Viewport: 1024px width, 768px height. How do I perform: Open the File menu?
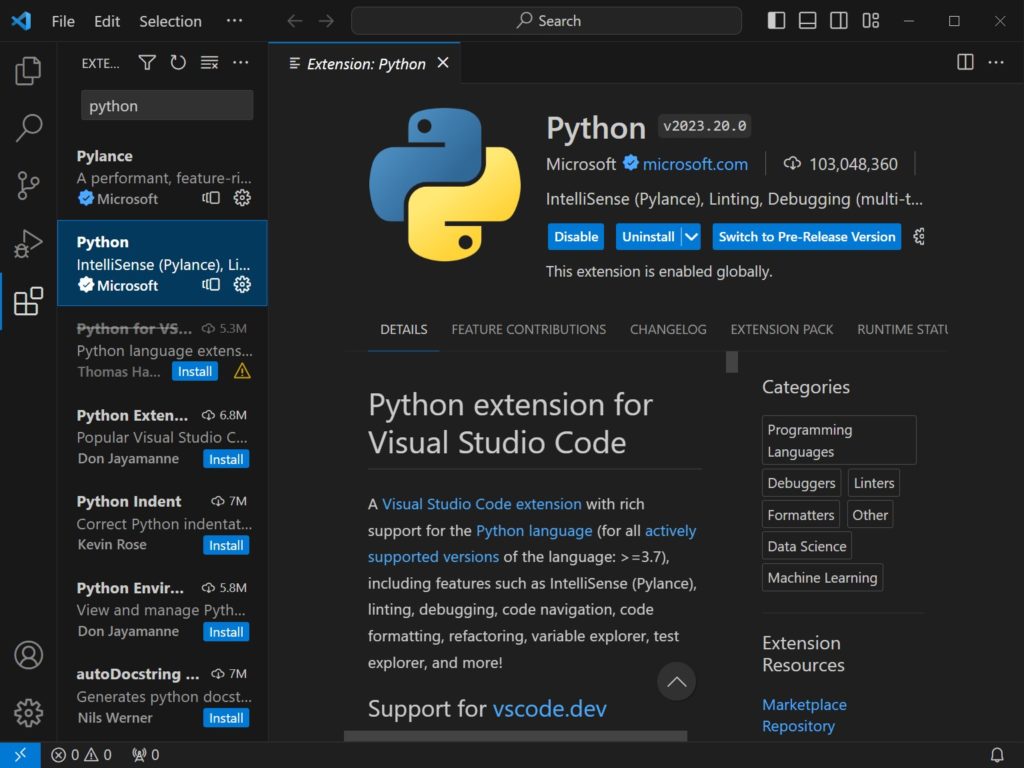[x=63, y=21]
